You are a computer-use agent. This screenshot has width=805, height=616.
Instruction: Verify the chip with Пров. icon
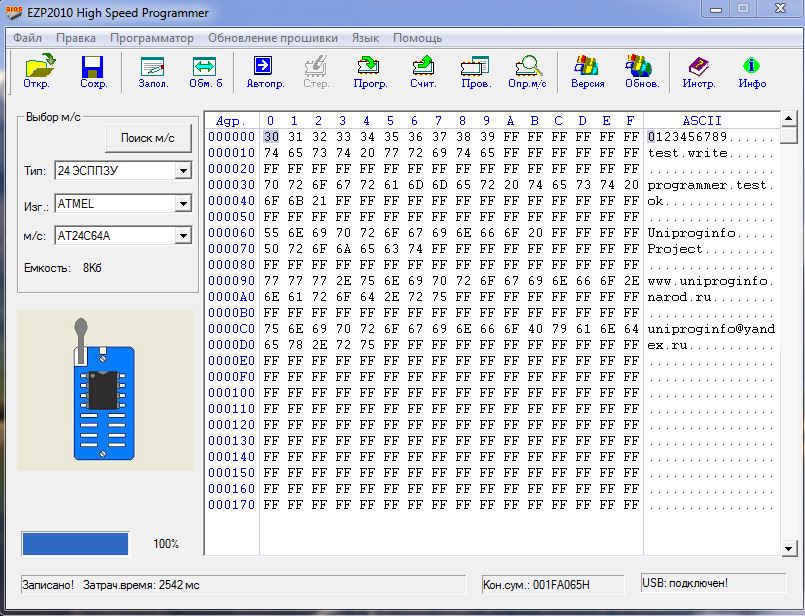(x=476, y=72)
